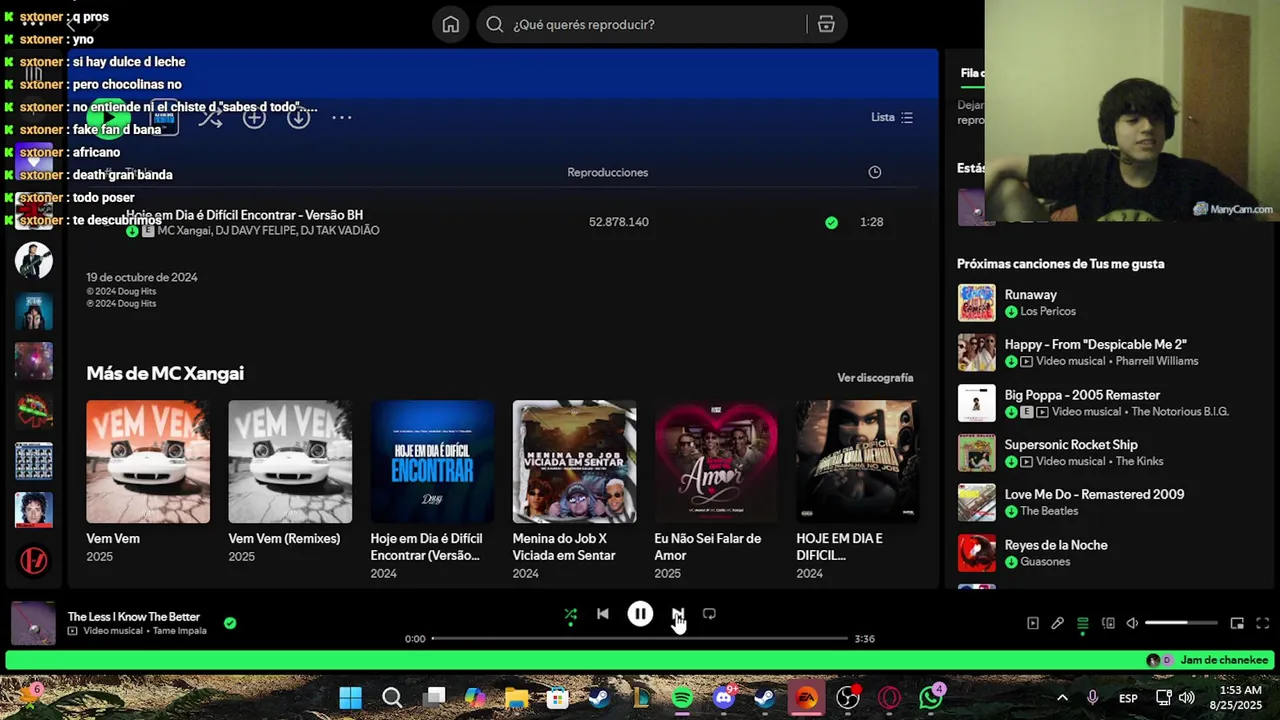Toggle repeat mode in player bar

coord(709,614)
